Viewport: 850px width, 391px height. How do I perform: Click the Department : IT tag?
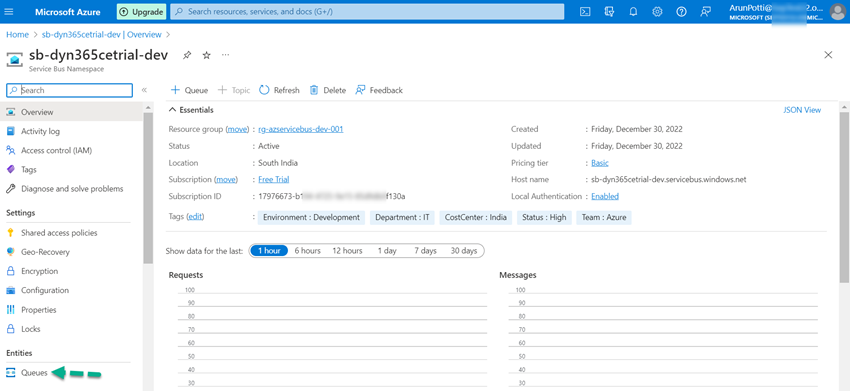point(402,217)
